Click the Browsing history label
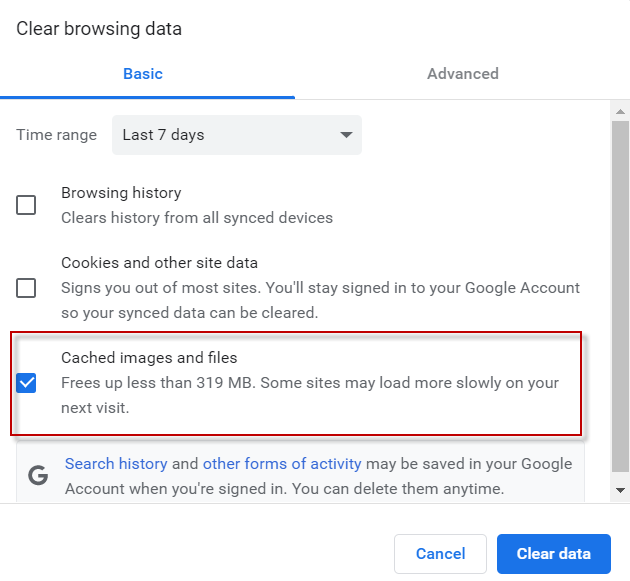The height and width of the screenshot is (581, 630). coord(121,193)
